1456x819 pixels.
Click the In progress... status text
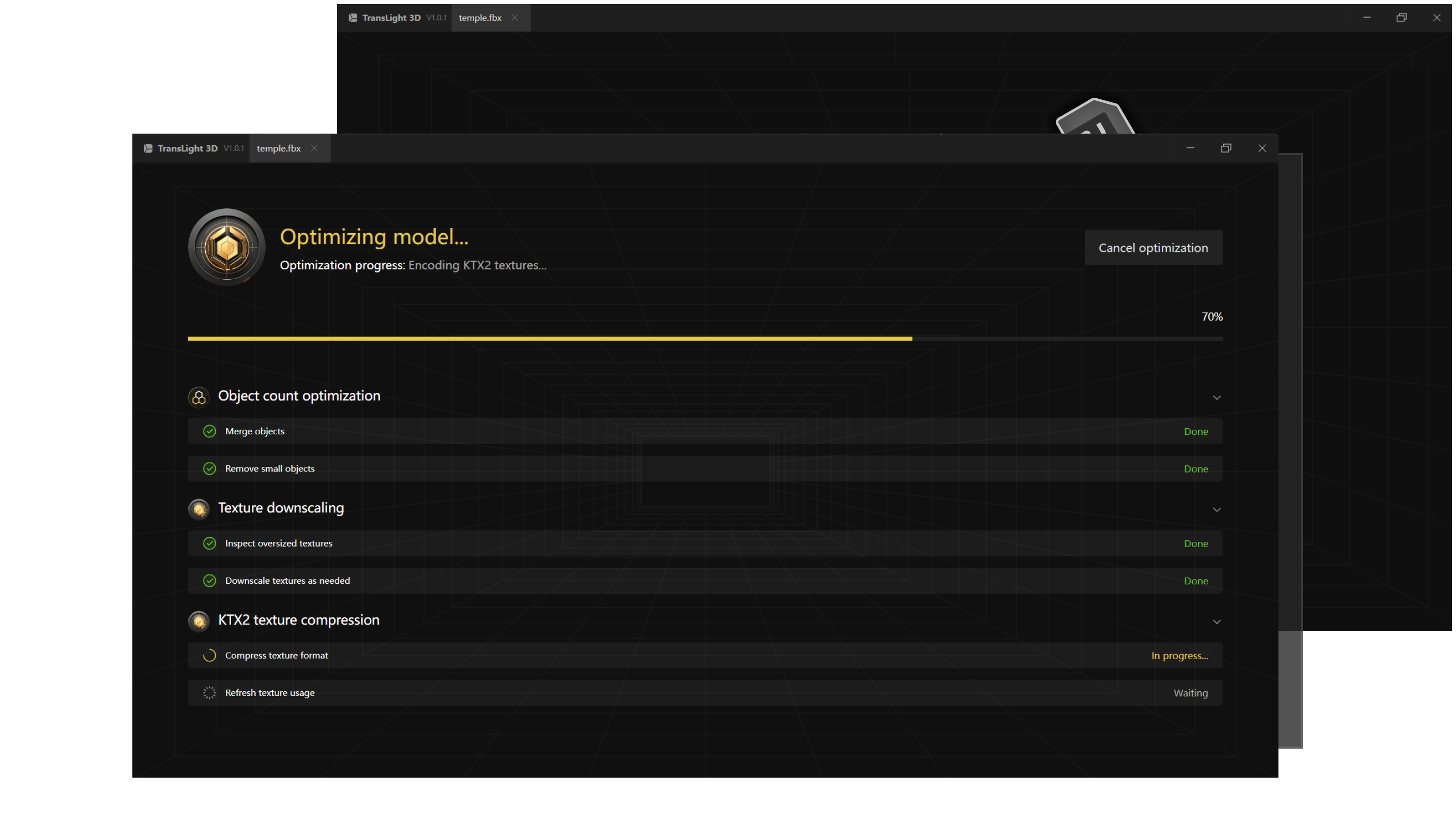[1179, 656]
